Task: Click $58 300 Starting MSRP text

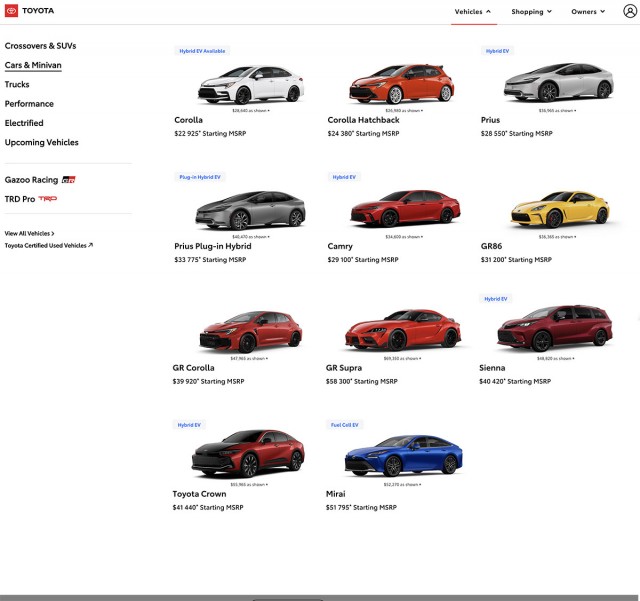Action: pyautogui.click(x=362, y=381)
